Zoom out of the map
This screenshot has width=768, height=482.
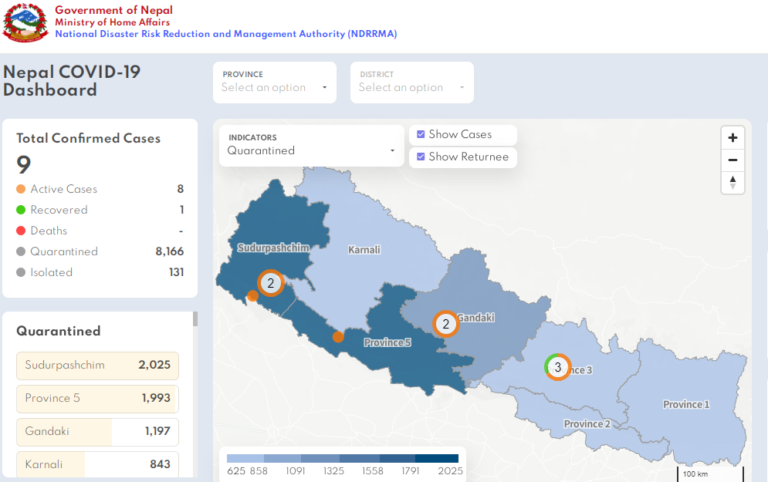[x=733, y=160]
